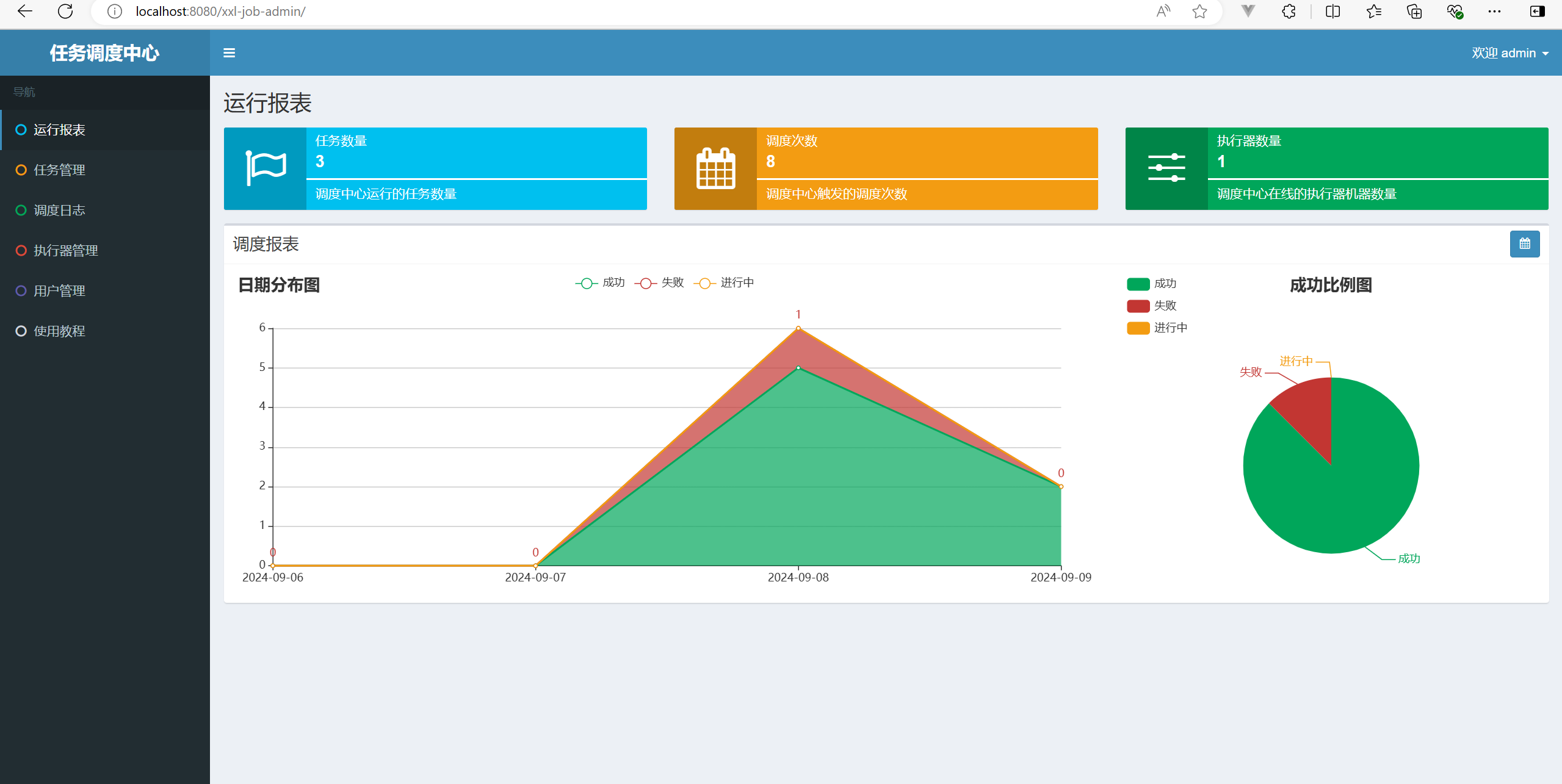This screenshot has height=784, width=1562.
Task: Click the read aloud icon
Action: (1163, 11)
